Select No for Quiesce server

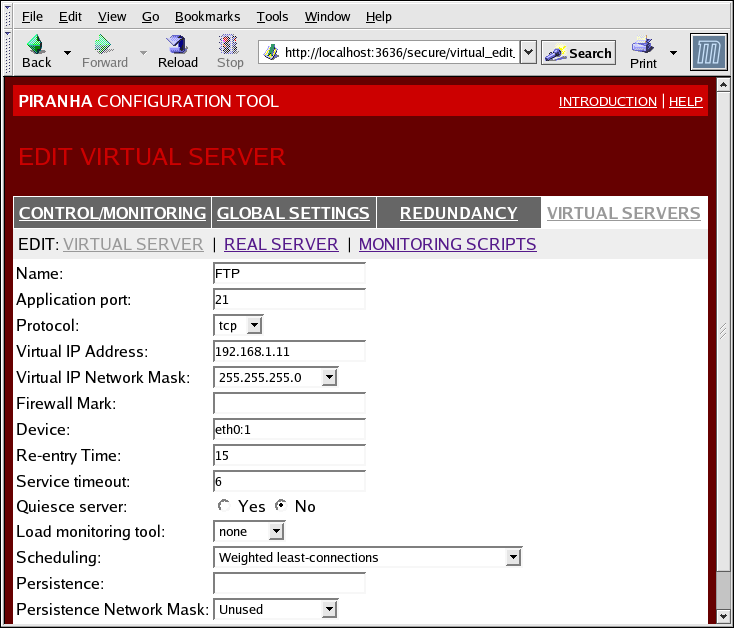click(281, 506)
